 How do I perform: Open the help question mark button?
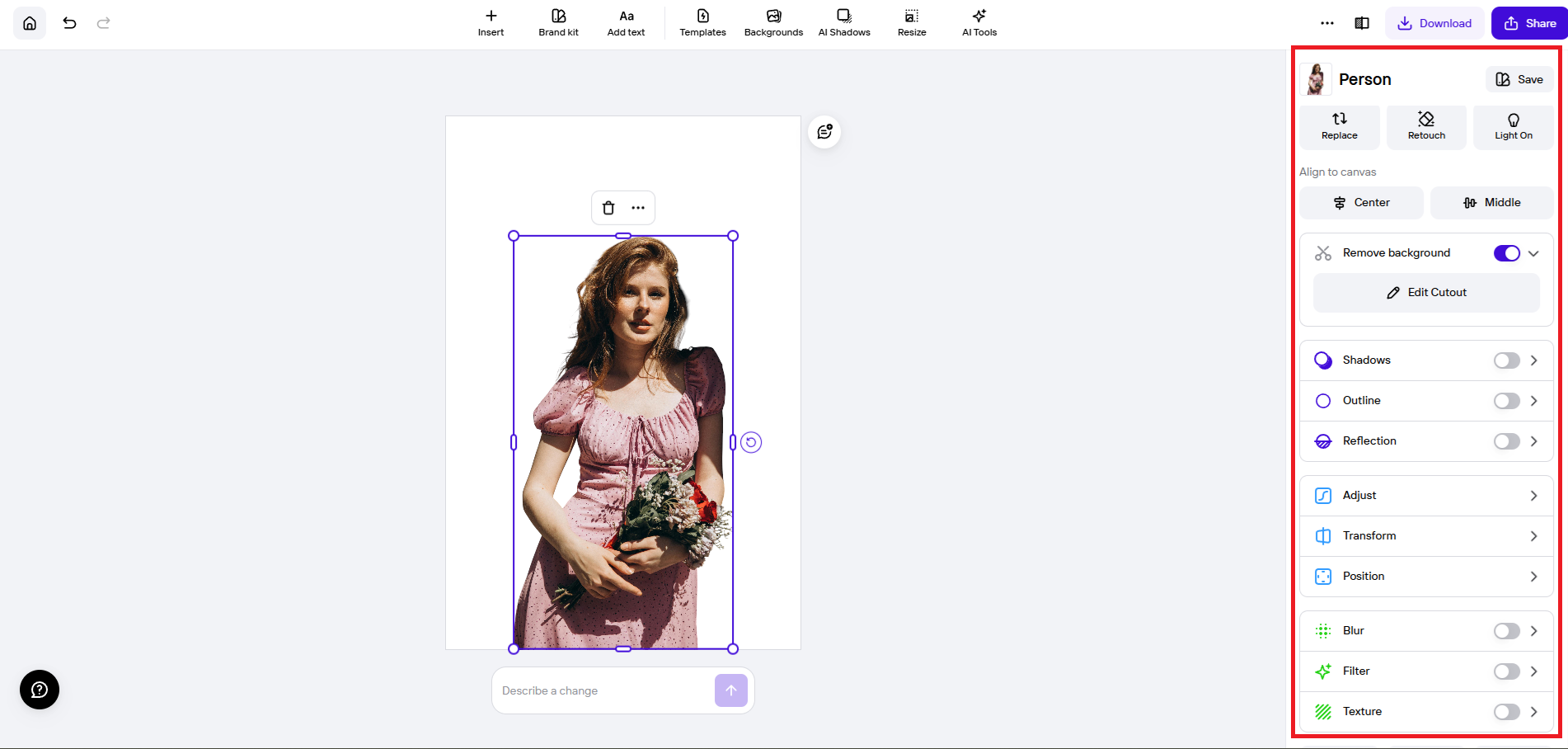click(x=40, y=690)
